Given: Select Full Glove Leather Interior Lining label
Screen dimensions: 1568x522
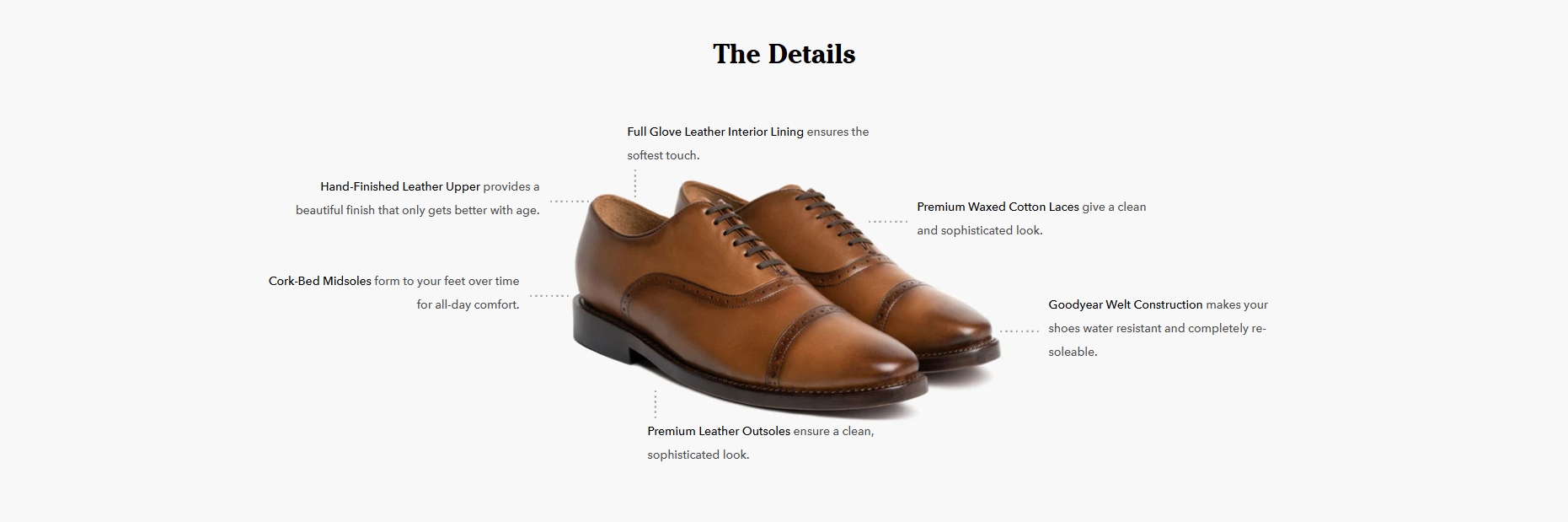Looking at the screenshot, I should coord(715,132).
